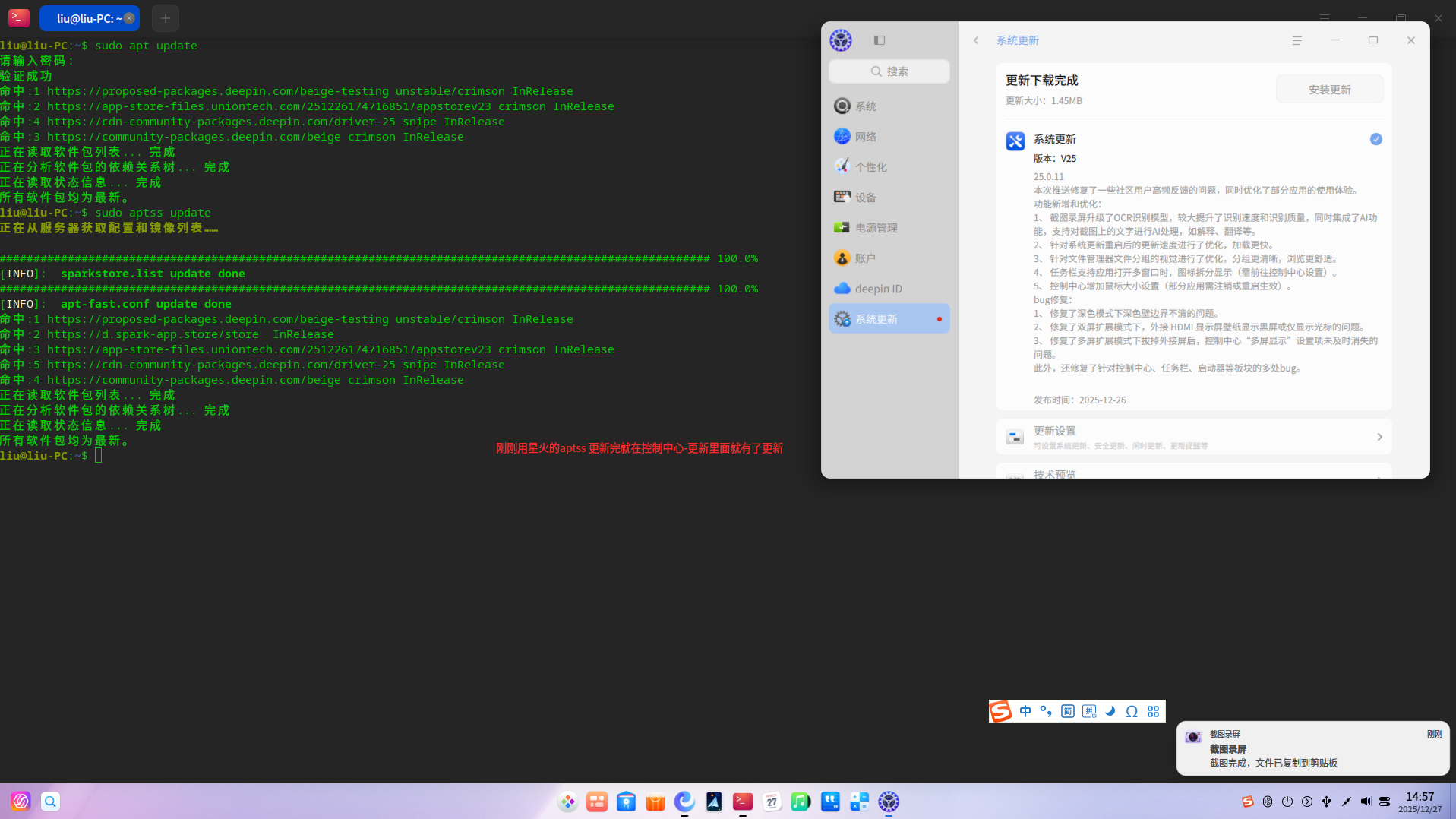The width and height of the screenshot is (1456, 819).
Task: Toggle punctuation mode on Sogou input bar
Action: coord(1046,711)
